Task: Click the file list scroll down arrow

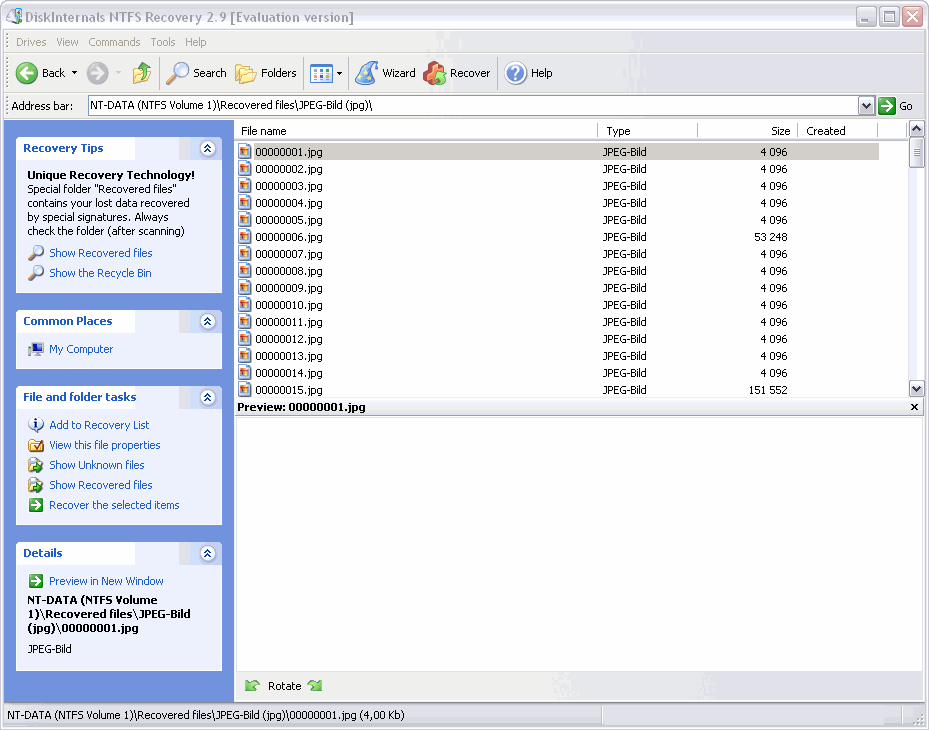Action: (x=917, y=389)
